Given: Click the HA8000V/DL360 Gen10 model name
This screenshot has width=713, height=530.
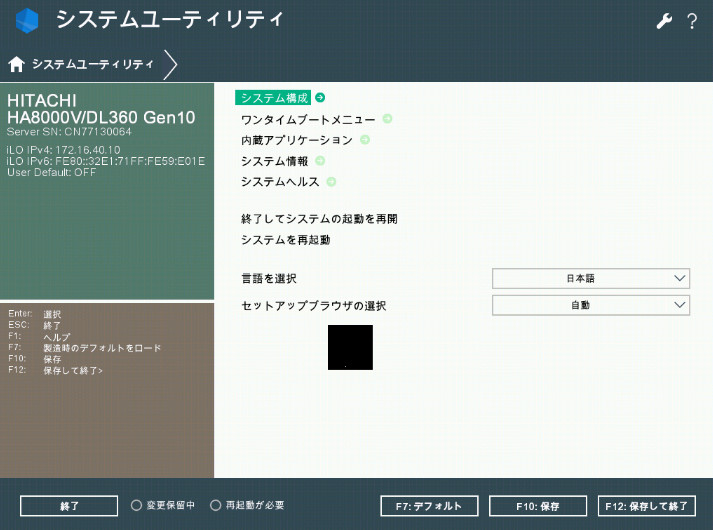Looking at the screenshot, I should pyautogui.click(x=101, y=118).
